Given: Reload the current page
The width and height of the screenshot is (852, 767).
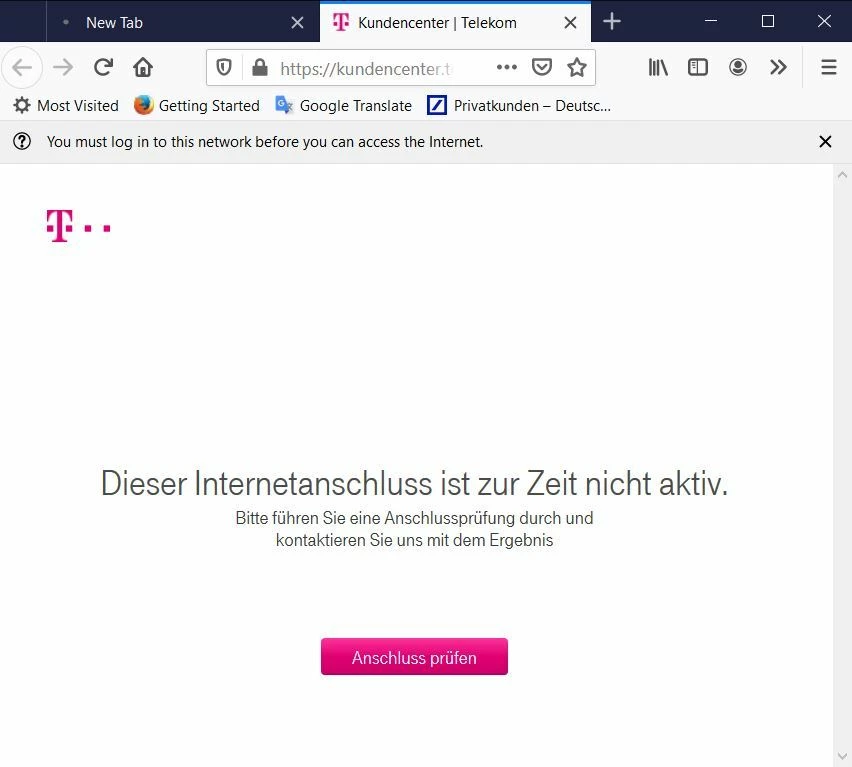Looking at the screenshot, I should click(103, 67).
